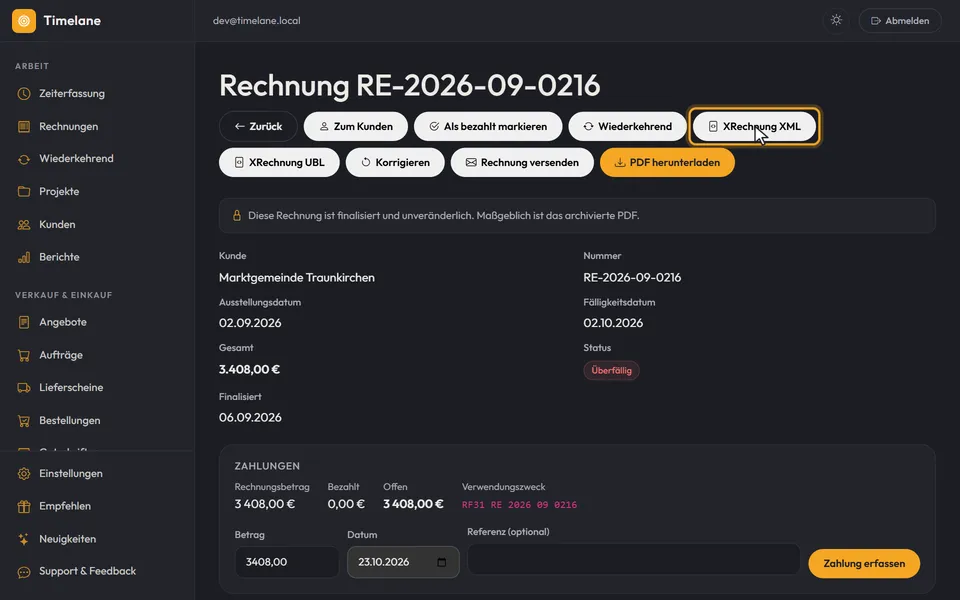Image resolution: width=960 pixels, height=600 pixels.
Task: Click the Neuigkeiten sparkle icon
Action: pyautogui.click(x=24, y=539)
